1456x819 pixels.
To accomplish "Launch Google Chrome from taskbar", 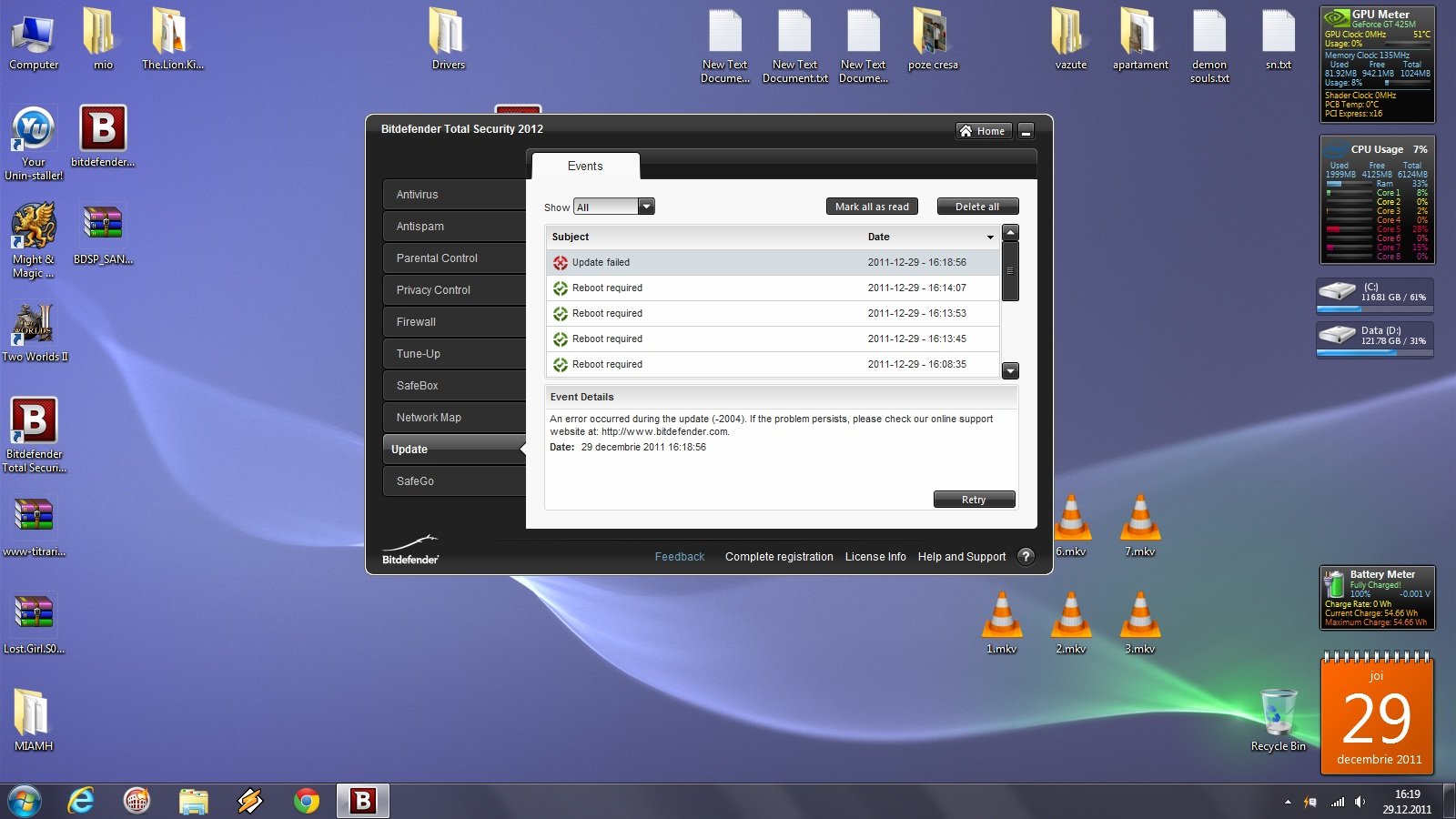I will pyautogui.click(x=307, y=802).
